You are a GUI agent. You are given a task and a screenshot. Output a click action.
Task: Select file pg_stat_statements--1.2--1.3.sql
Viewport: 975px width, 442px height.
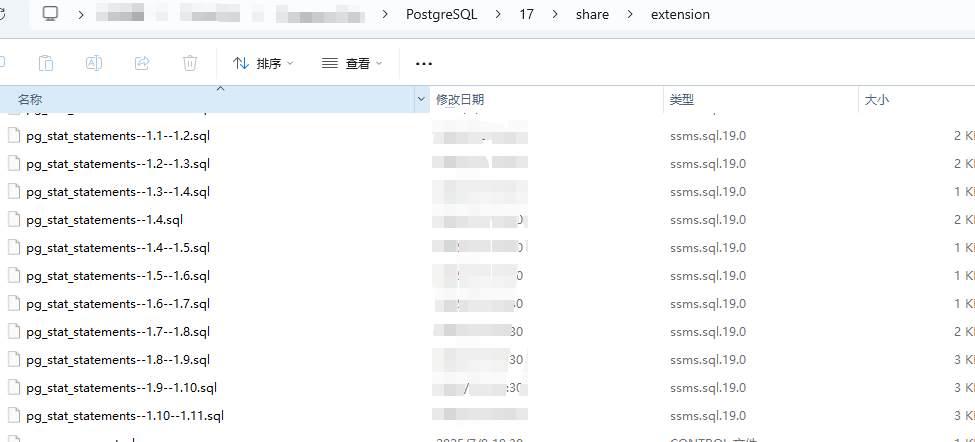pyautogui.click(x=118, y=163)
